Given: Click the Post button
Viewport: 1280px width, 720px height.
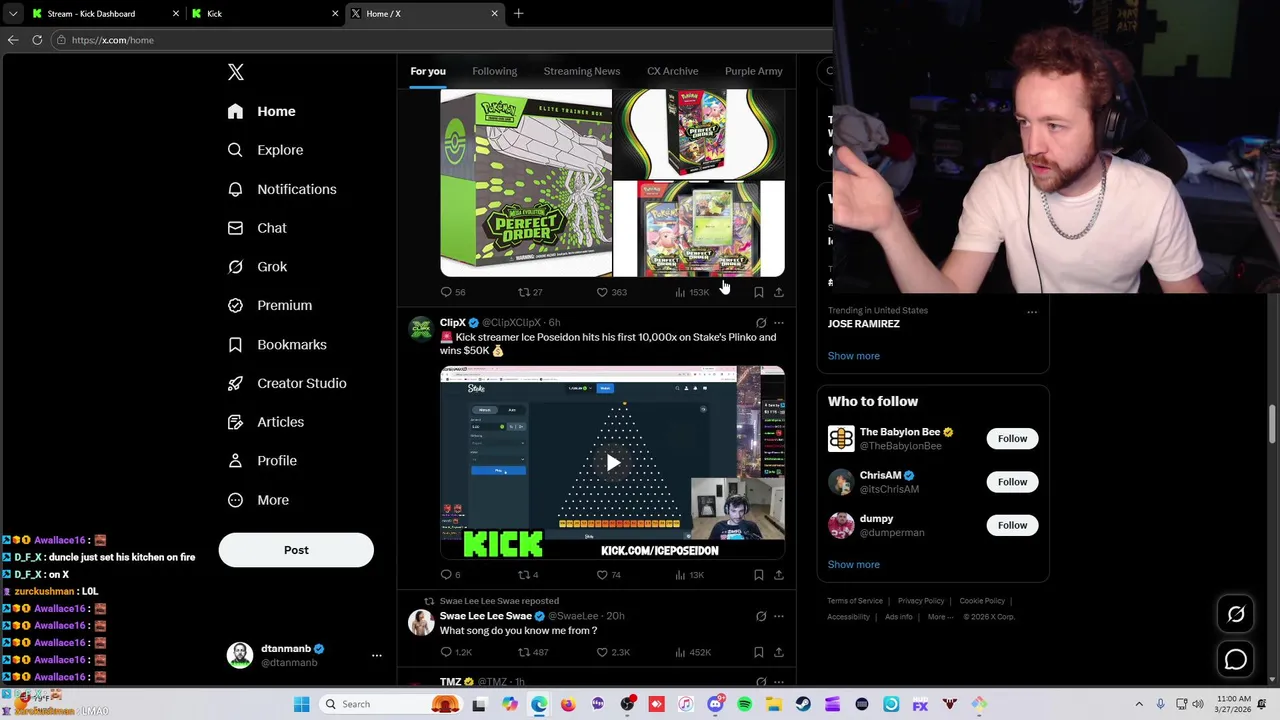Looking at the screenshot, I should click(296, 550).
